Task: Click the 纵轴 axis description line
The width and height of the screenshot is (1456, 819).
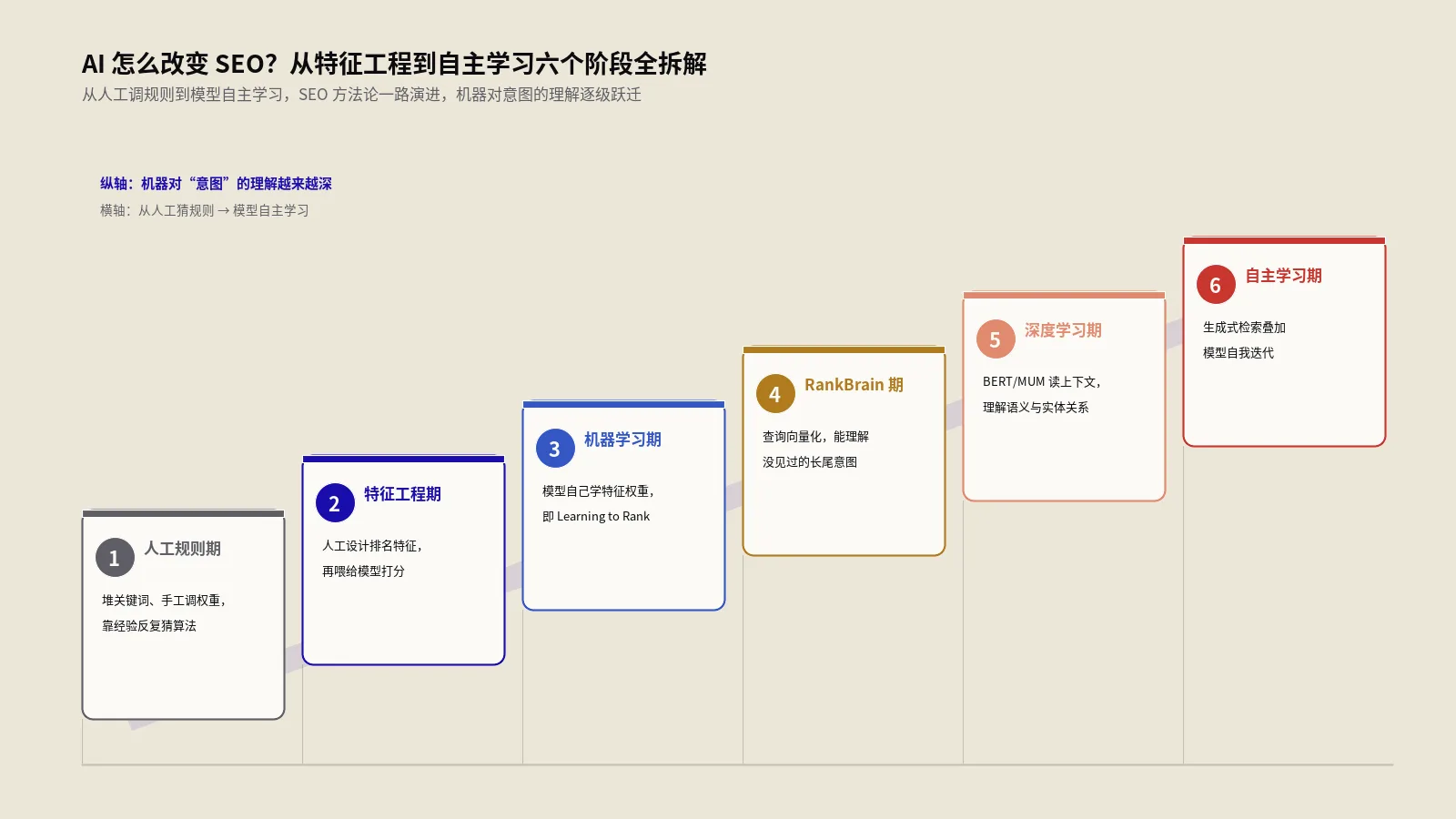Action: click(216, 184)
